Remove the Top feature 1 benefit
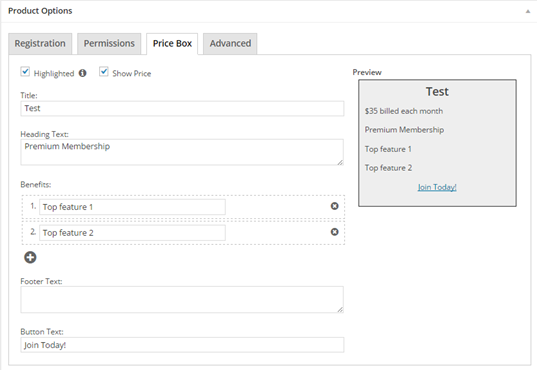Screen dimensions: 537x370 point(335,206)
